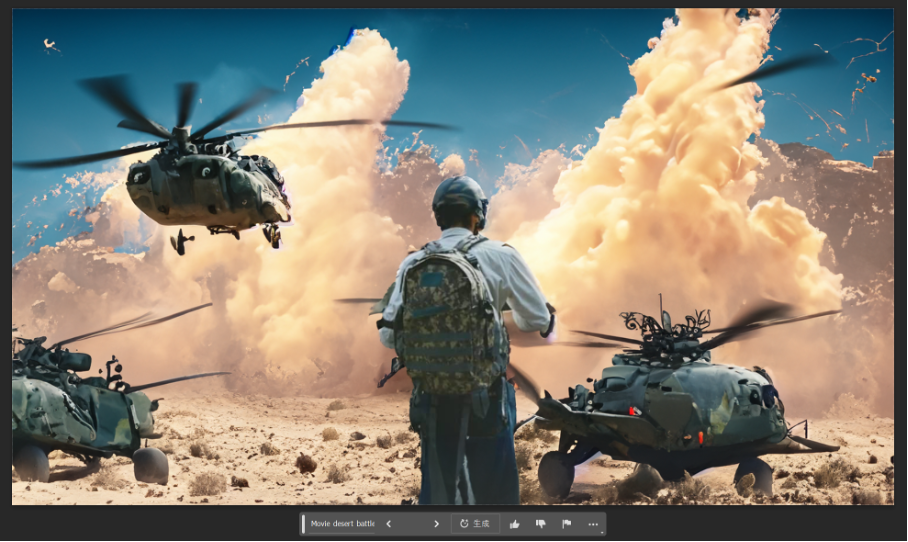Image resolution: width=908 pixels, height=542 pixels.
Task: Grab the taskbar drag handle at left edge
Action: tap(303, 523)
